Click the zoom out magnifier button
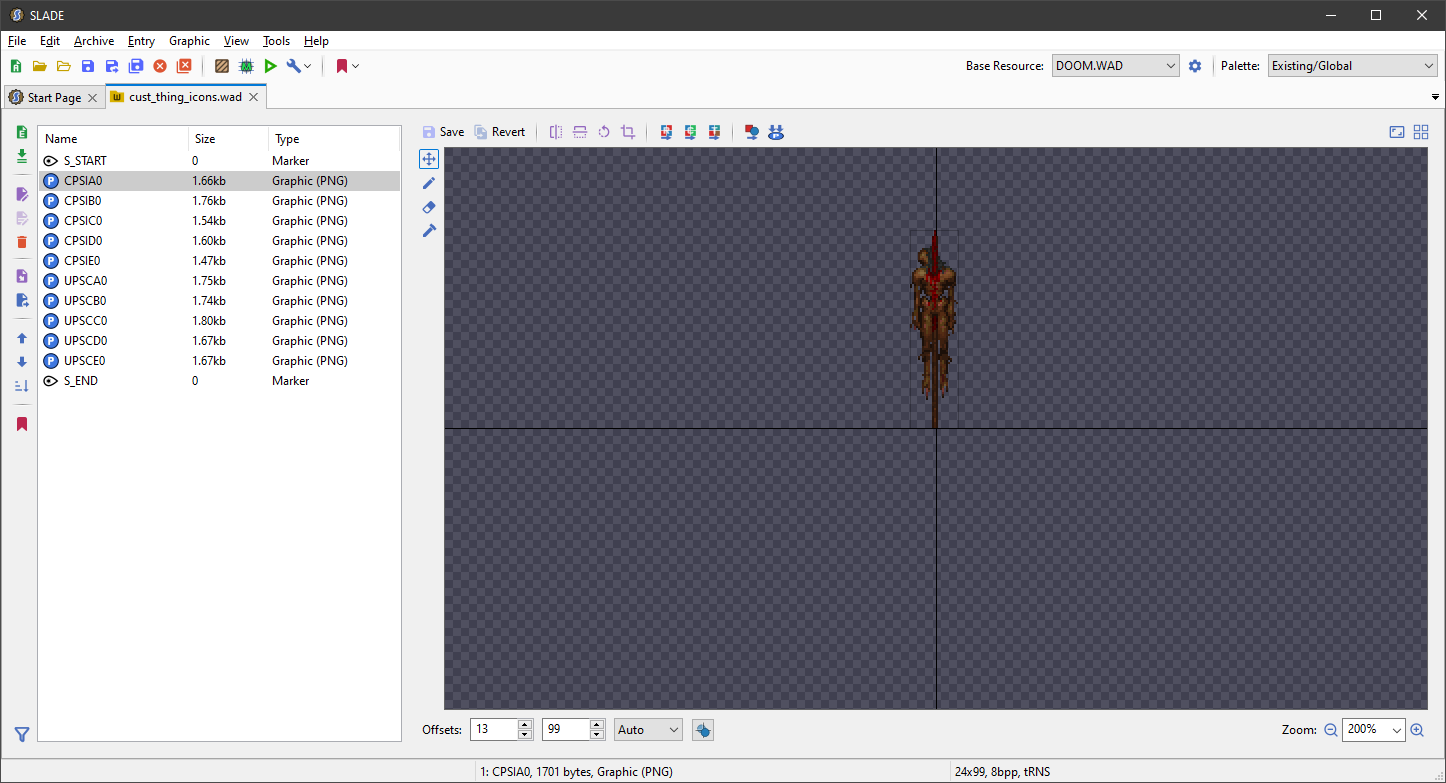 pos(1331,730)
